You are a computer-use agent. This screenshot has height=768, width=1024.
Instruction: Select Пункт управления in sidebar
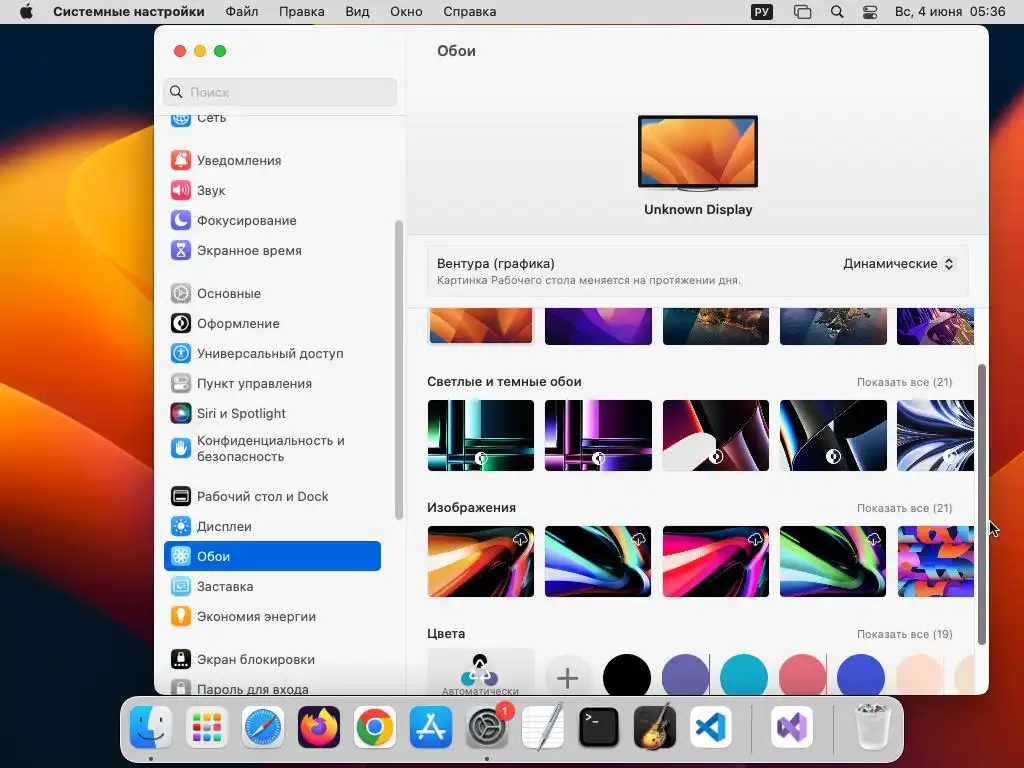(272, 384)
